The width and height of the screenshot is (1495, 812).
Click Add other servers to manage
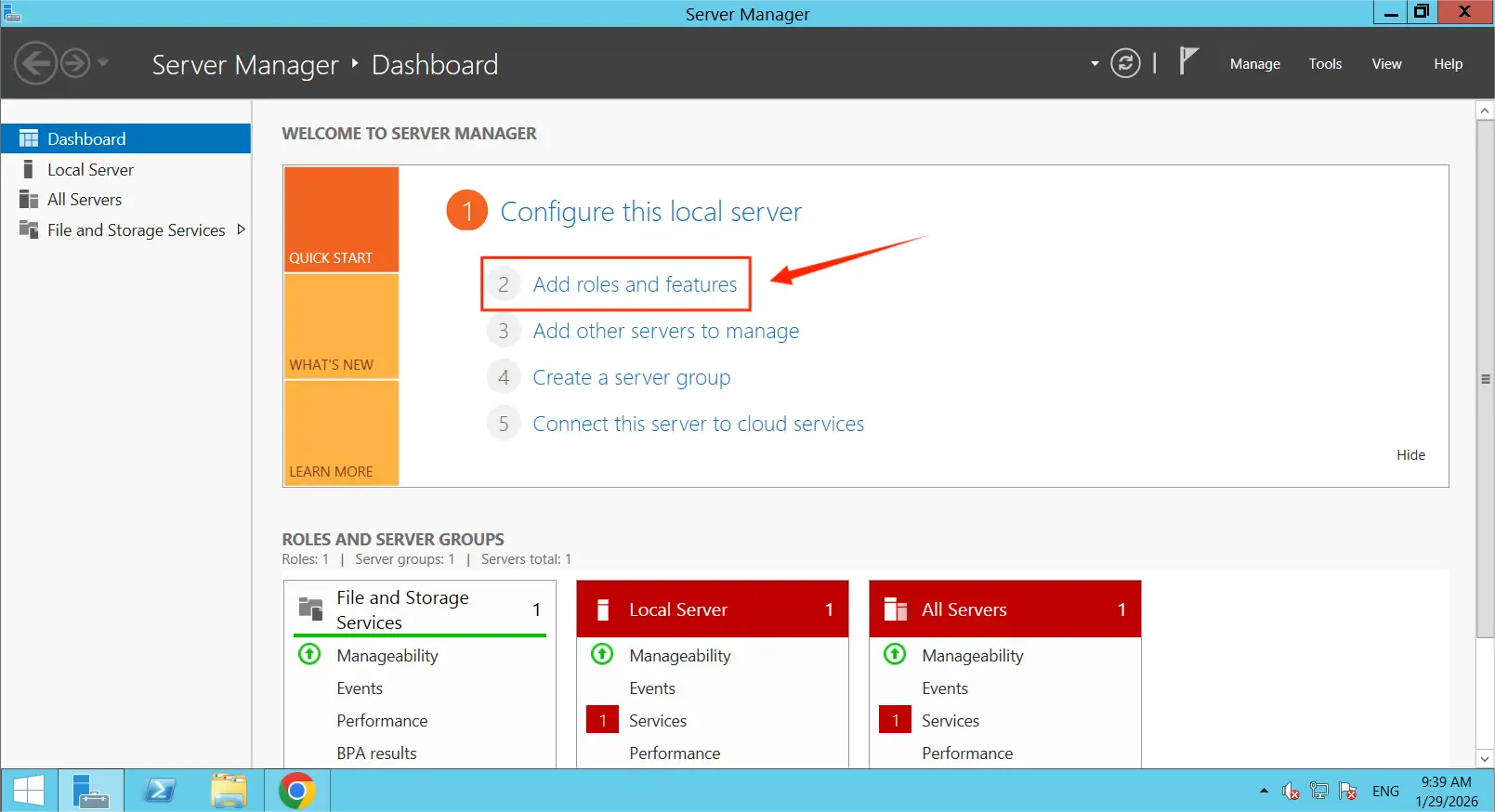click(665, 331)
